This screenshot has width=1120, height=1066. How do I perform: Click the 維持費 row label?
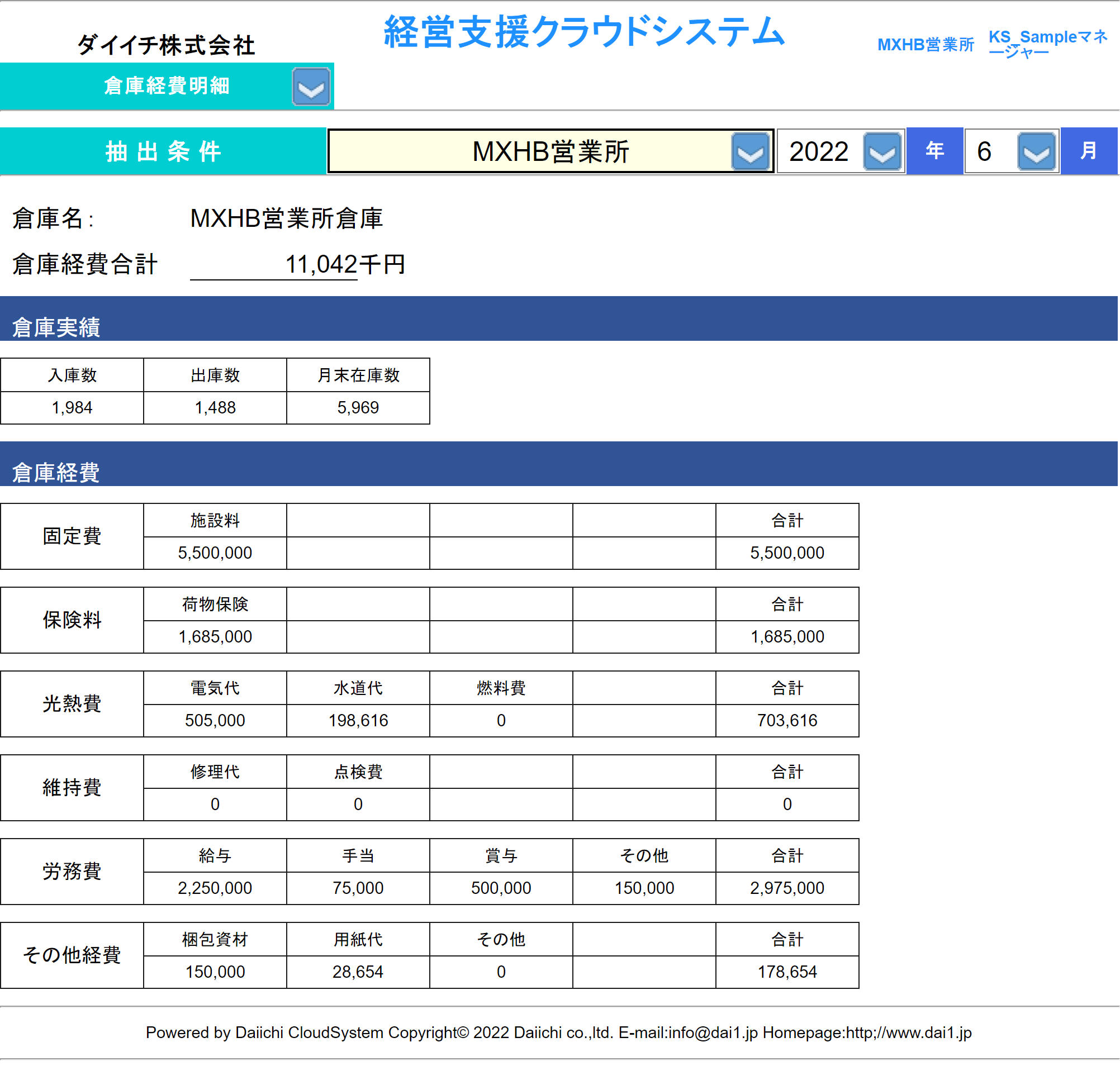72,788
